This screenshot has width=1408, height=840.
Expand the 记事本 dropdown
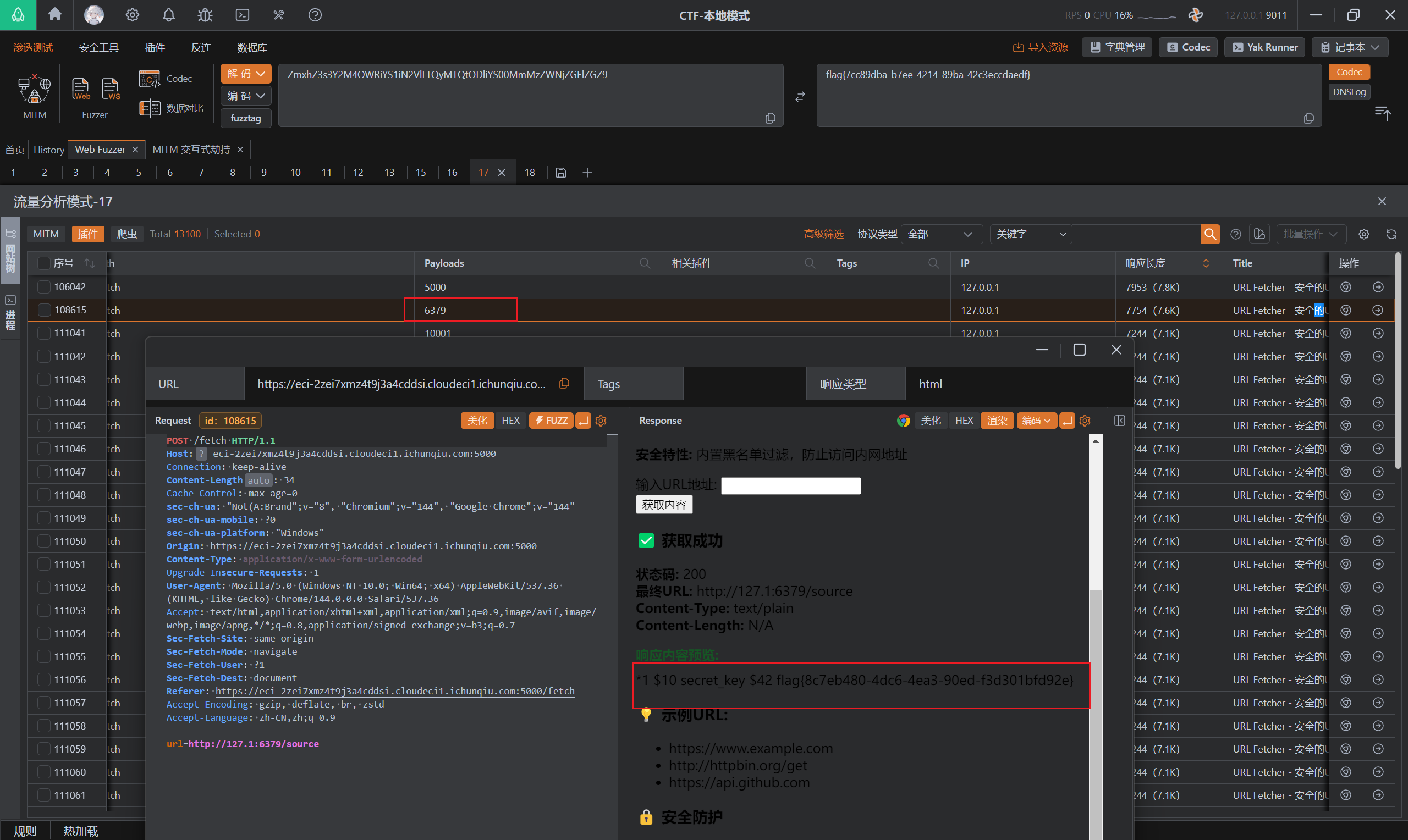[1350, 47]
